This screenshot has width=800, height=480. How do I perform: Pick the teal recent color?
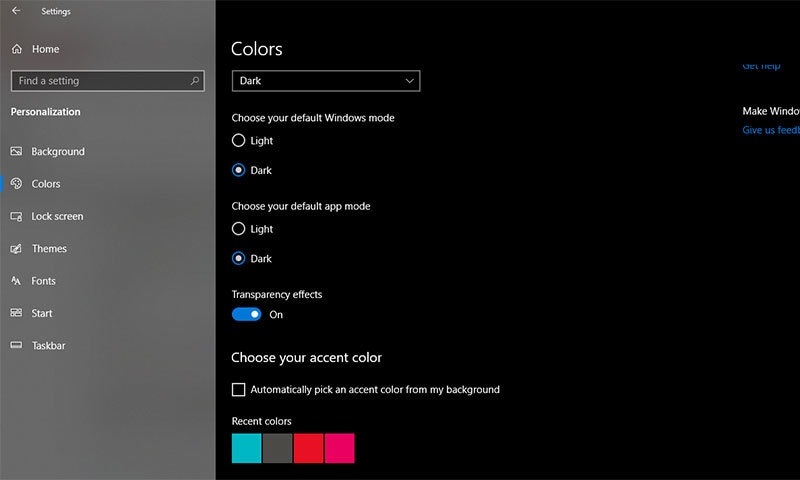coord(246,448)
